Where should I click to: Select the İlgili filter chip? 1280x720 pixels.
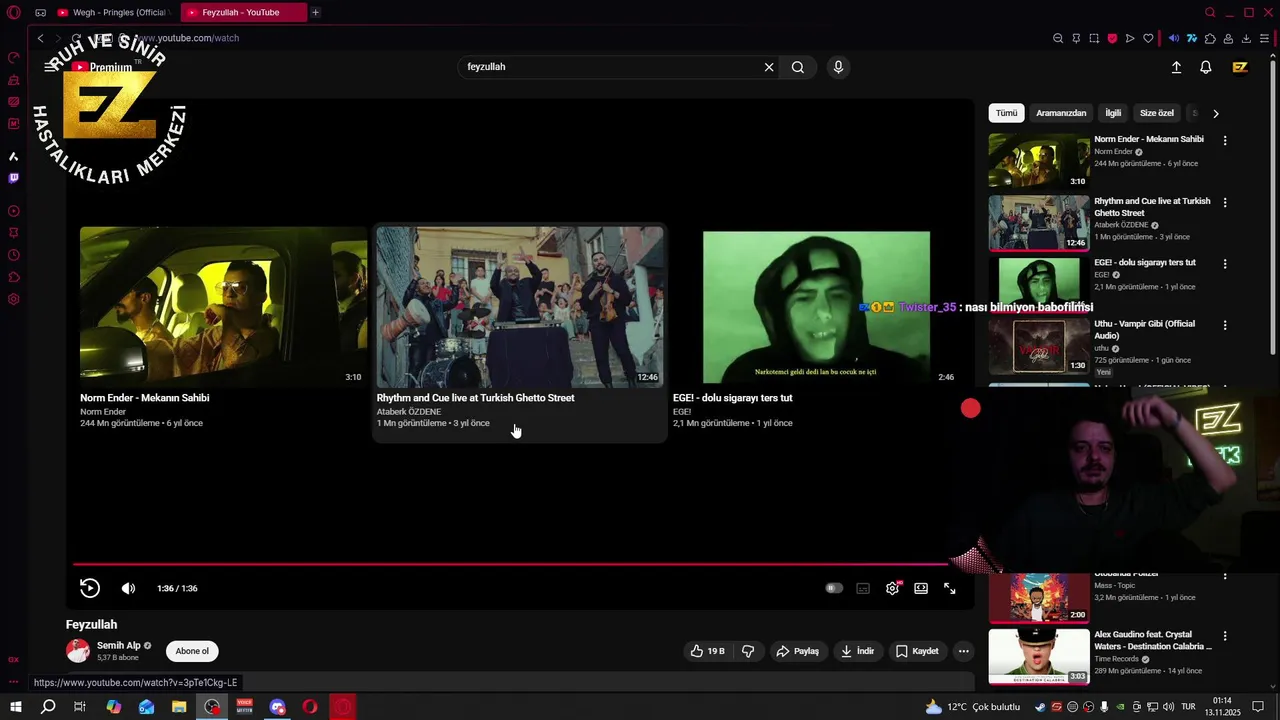1113,113
